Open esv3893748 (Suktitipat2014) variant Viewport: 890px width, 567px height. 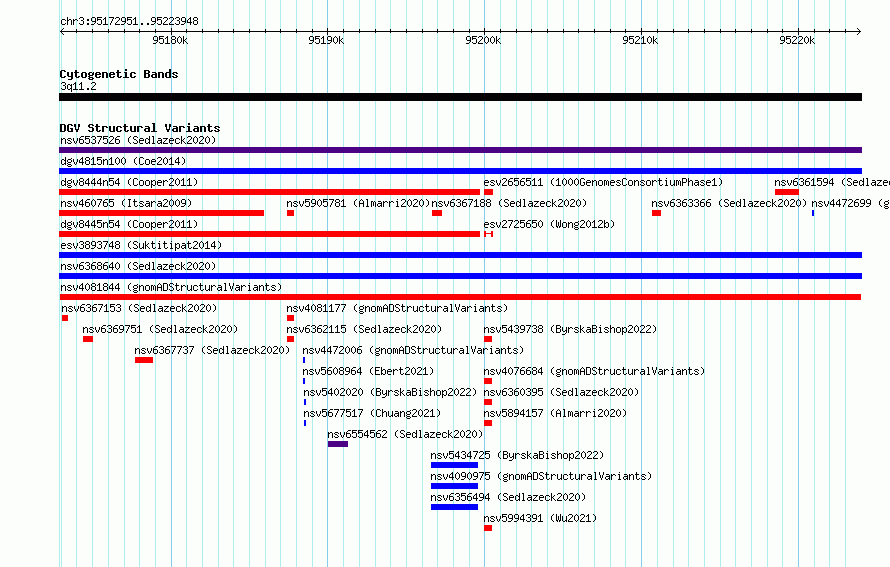coord(141,245)
